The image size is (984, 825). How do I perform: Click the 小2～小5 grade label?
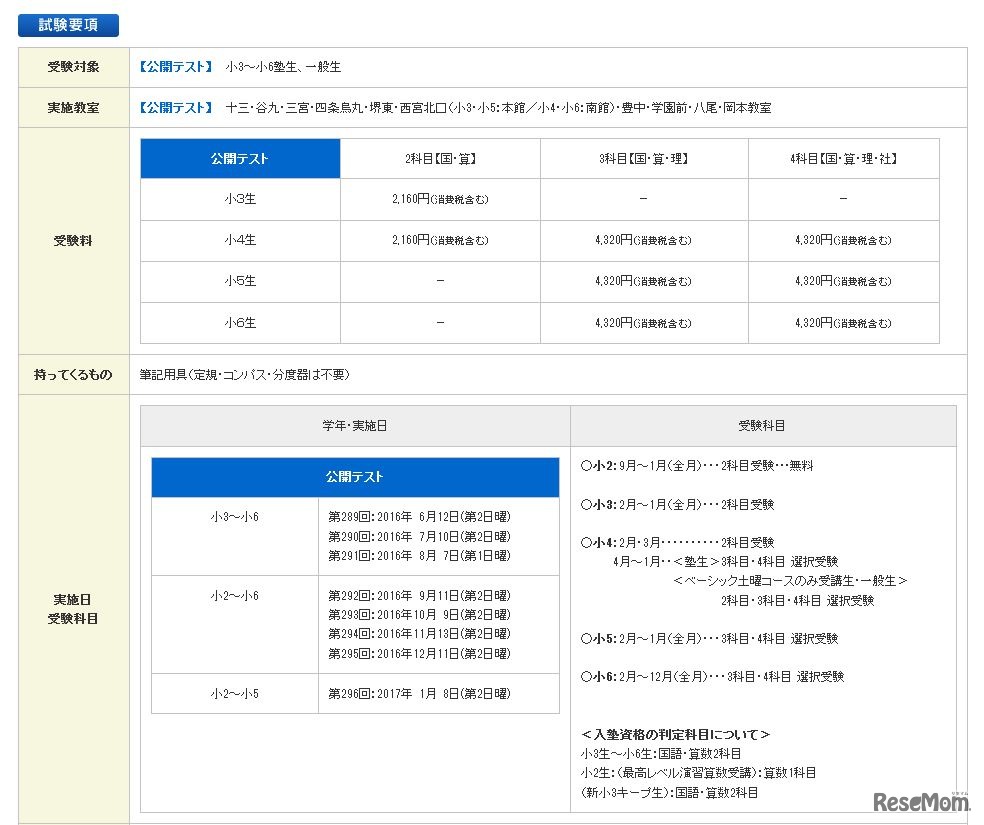235,693
